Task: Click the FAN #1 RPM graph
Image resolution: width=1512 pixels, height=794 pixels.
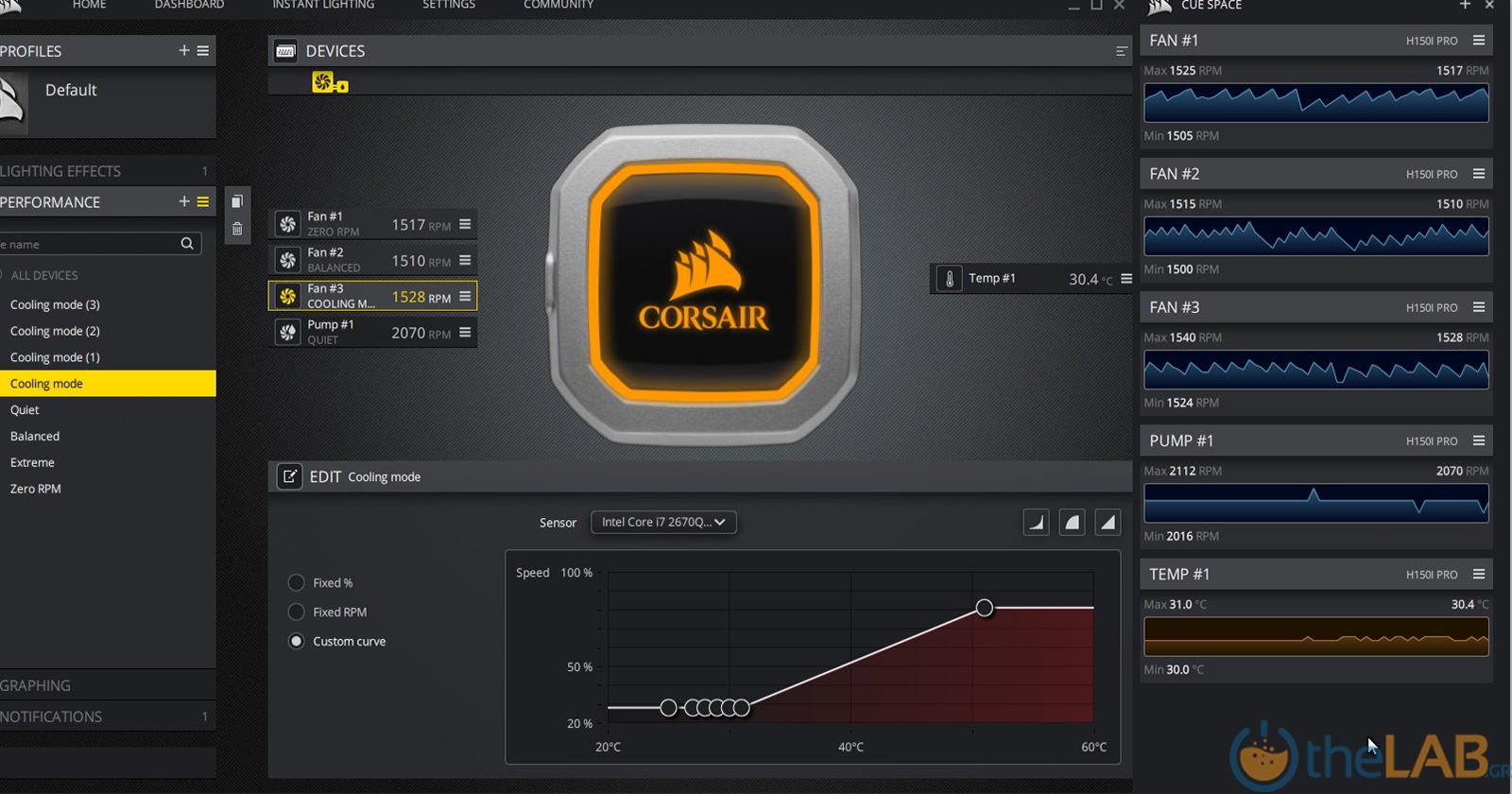Action: click(x=1316, y=102)
